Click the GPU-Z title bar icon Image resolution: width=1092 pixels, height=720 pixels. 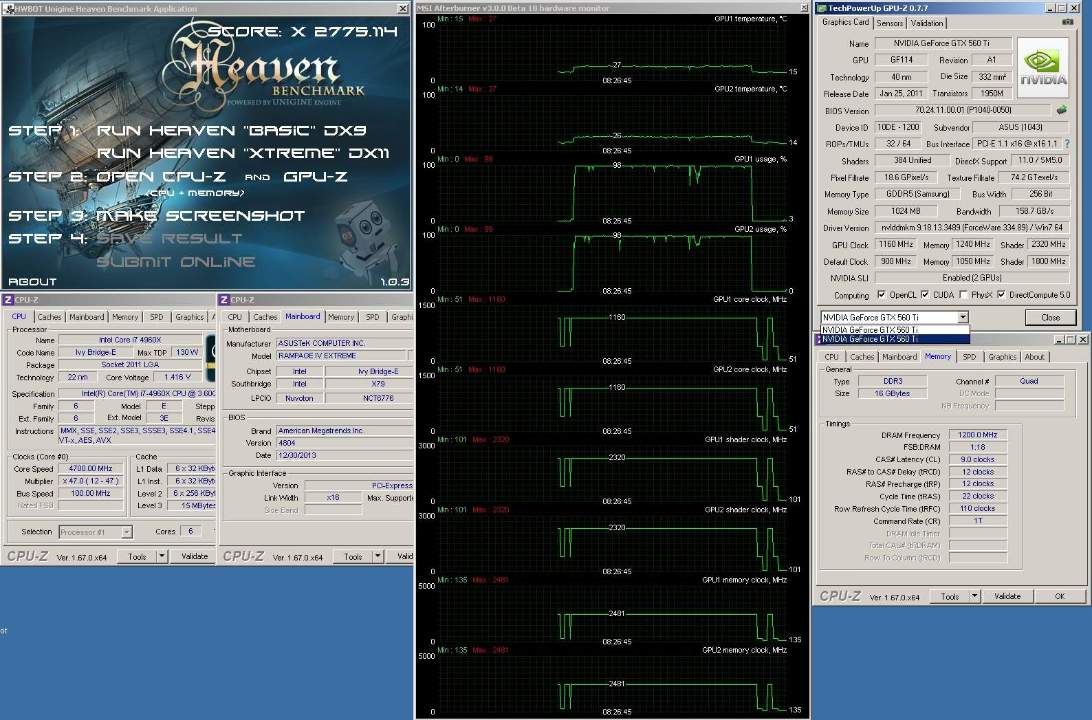tap(821, 8)
